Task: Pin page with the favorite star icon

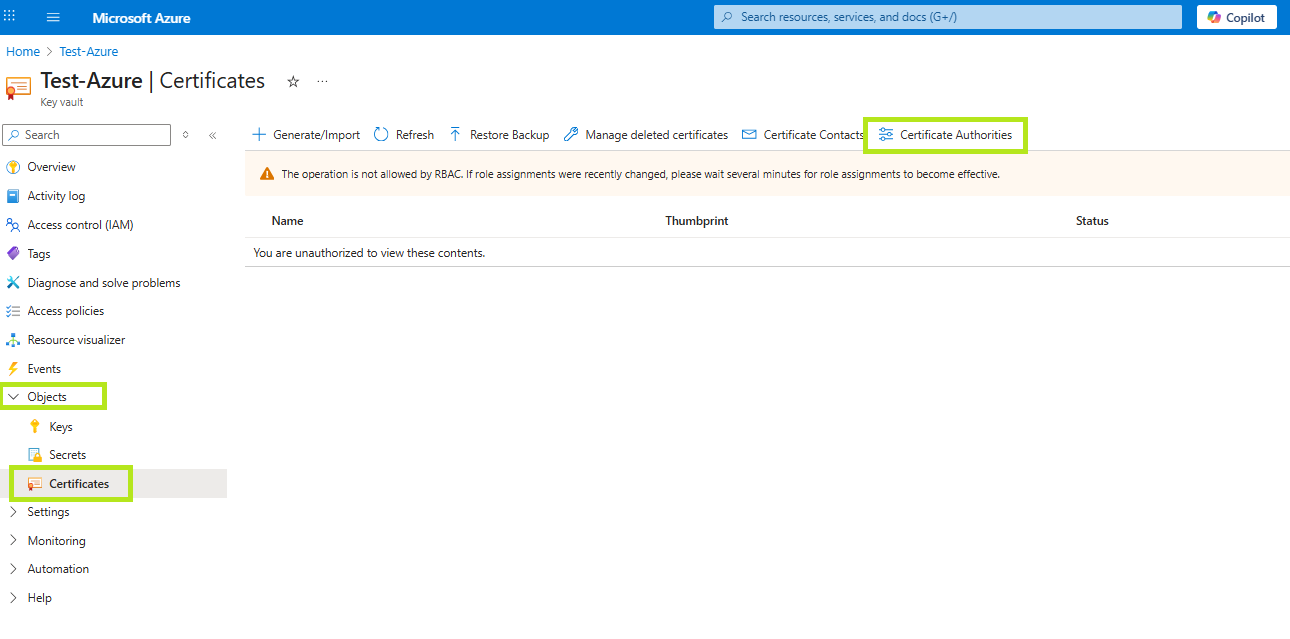Action: [293, 81]
